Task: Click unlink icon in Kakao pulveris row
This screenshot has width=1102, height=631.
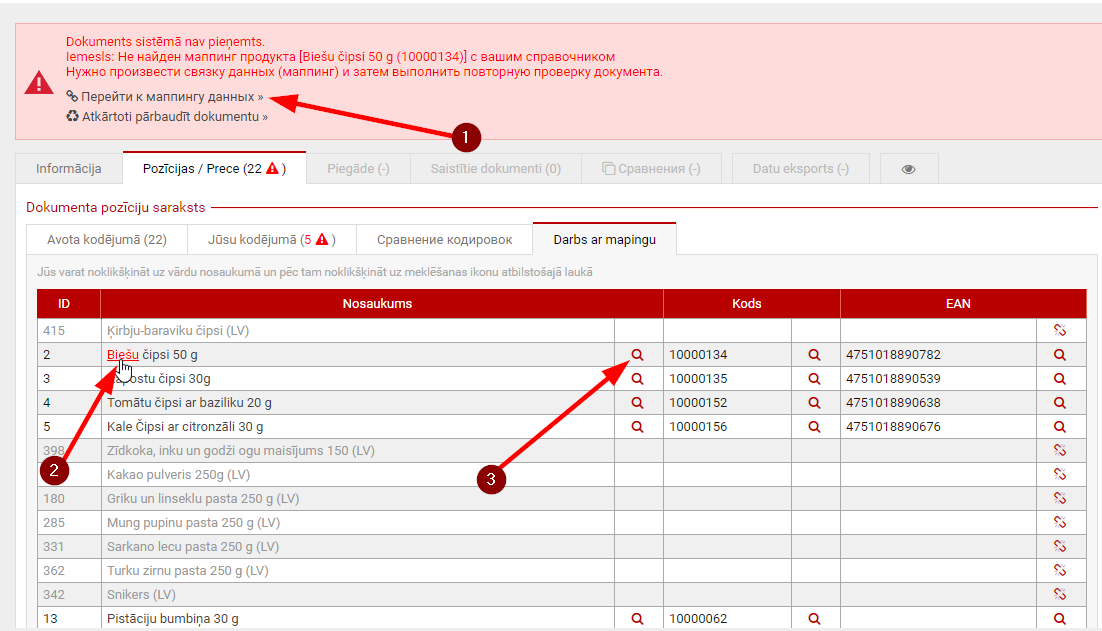Action: (x=1060, y=475)
